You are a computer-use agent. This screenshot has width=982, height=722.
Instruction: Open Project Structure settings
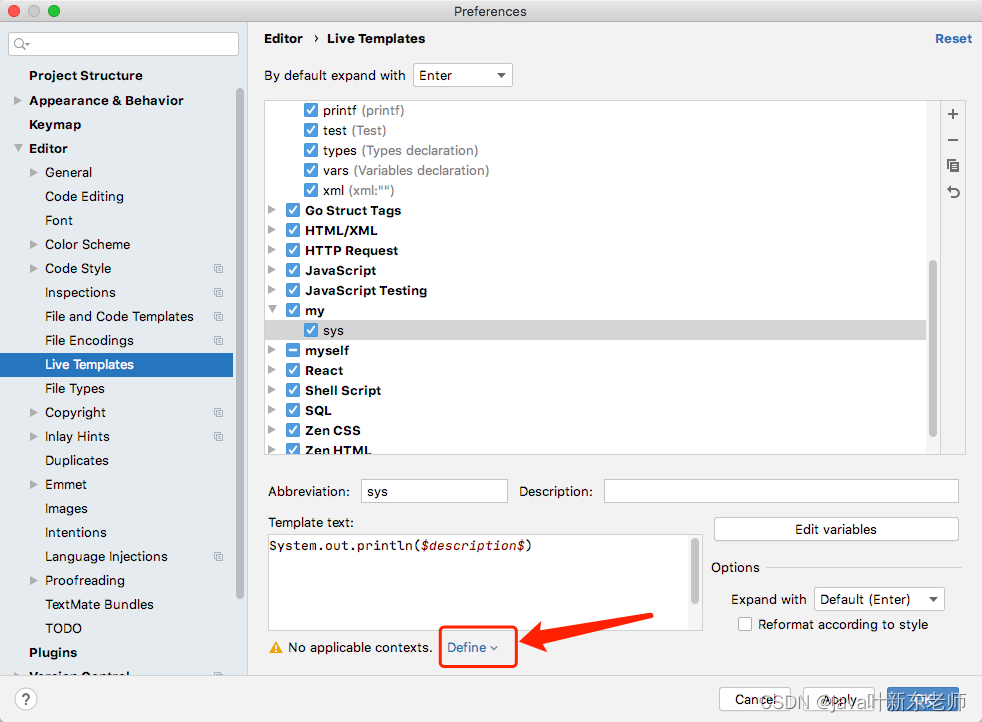(x=86, y=76)
